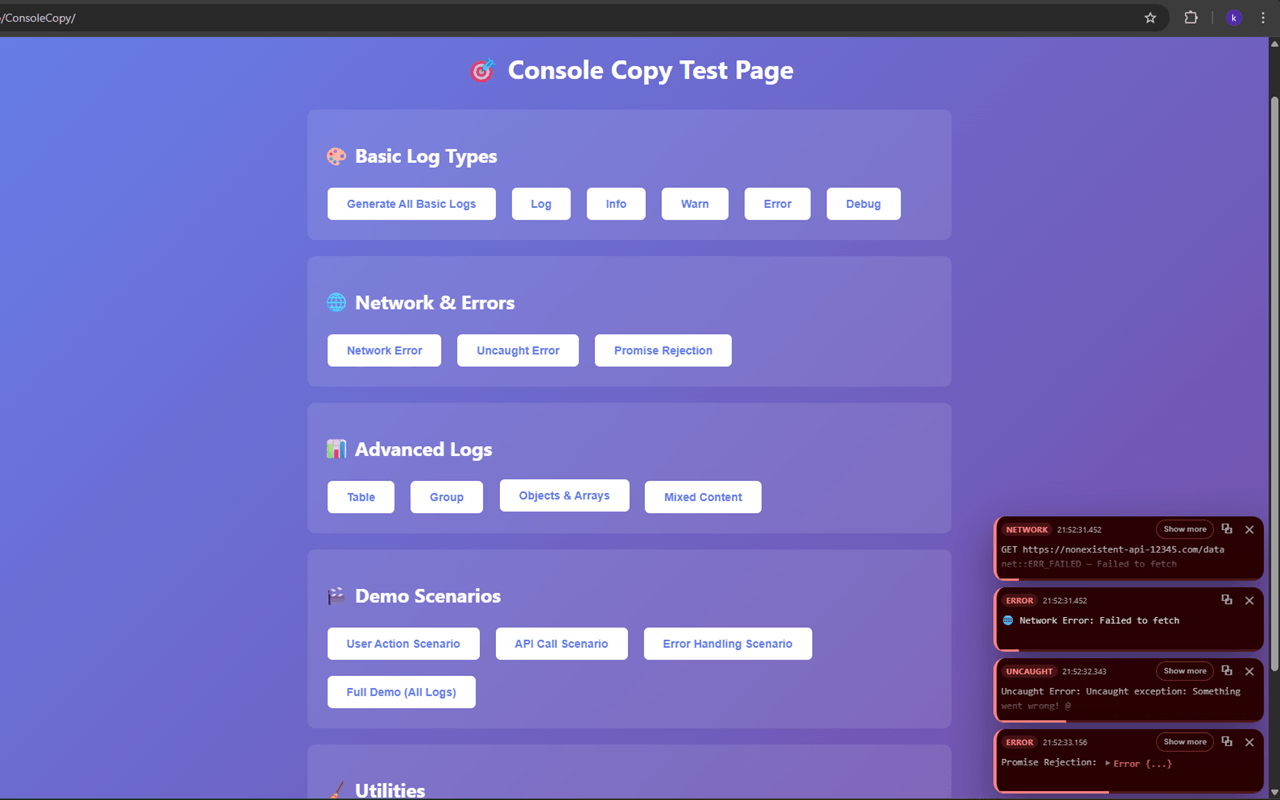Close the Network Error: Failed to fetch toast
1280x800 pixels.
coord(1249,600)
